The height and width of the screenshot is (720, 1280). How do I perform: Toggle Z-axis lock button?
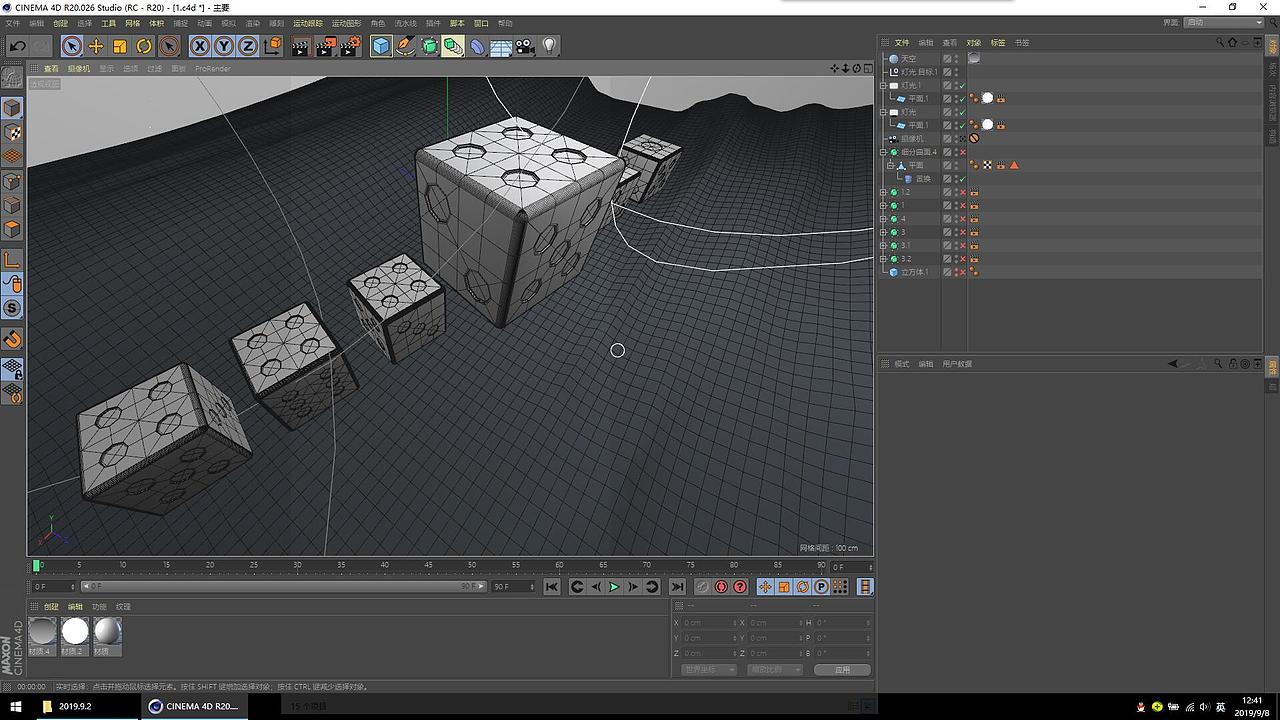pos(247,46)
